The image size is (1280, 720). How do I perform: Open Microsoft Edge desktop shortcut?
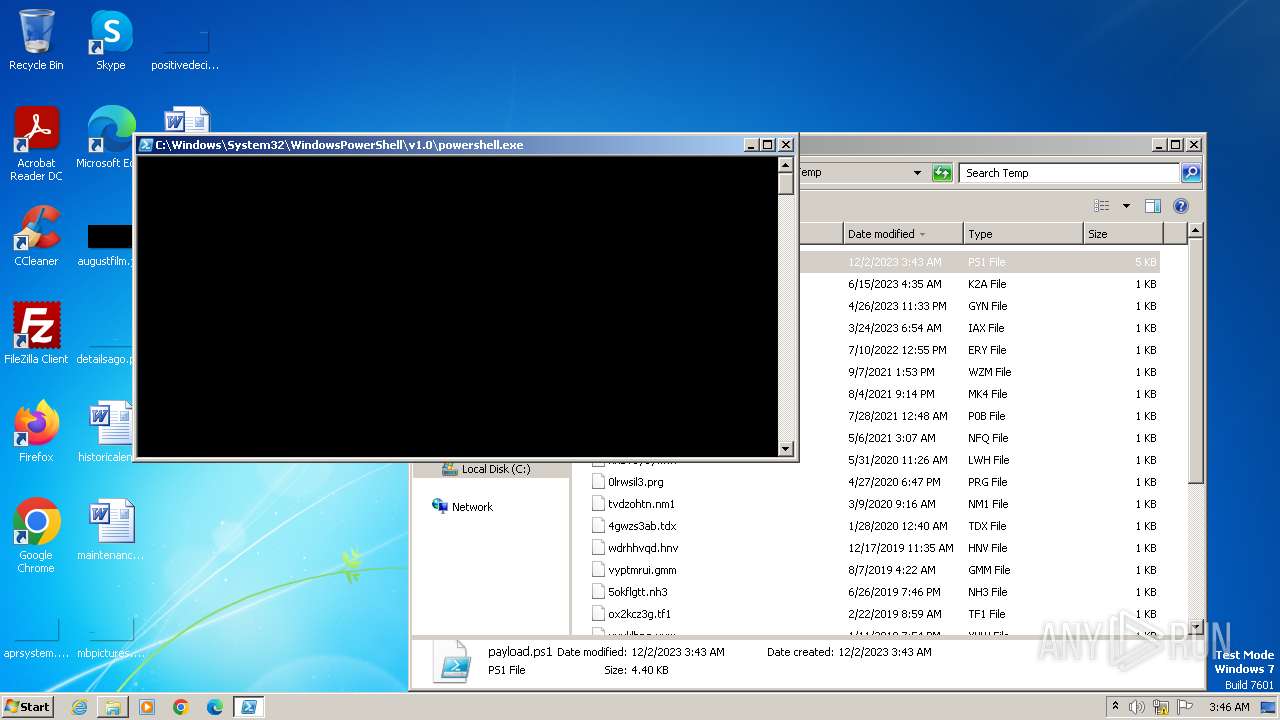click(107, 137)
